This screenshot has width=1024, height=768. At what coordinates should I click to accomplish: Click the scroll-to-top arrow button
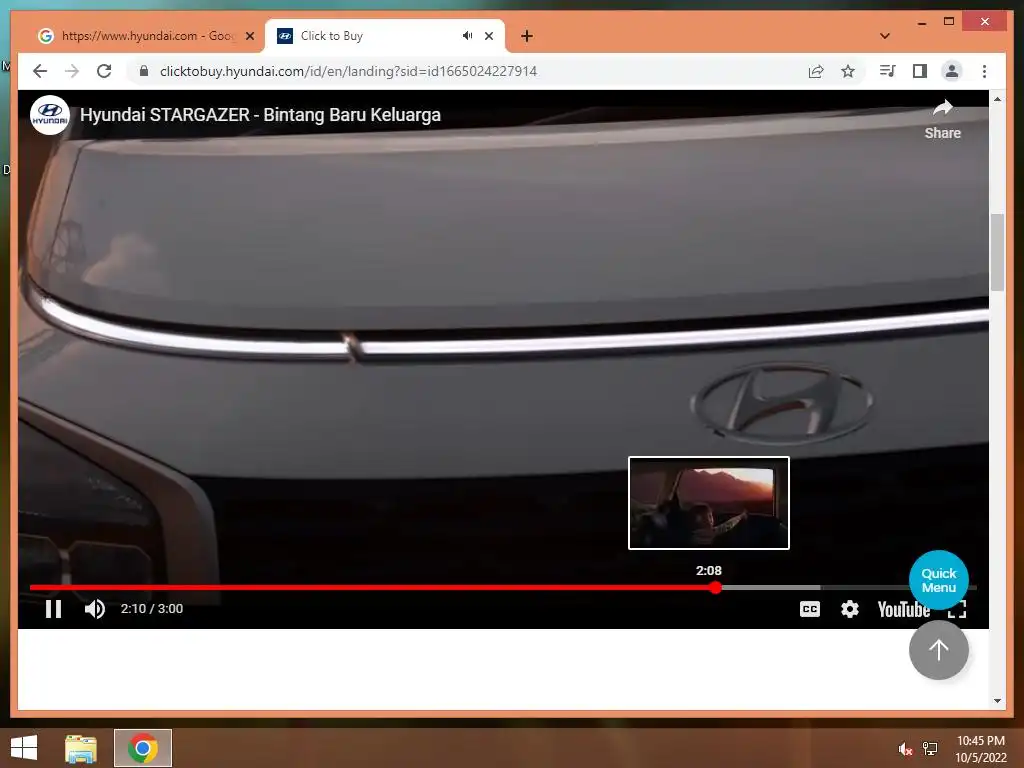938,650
